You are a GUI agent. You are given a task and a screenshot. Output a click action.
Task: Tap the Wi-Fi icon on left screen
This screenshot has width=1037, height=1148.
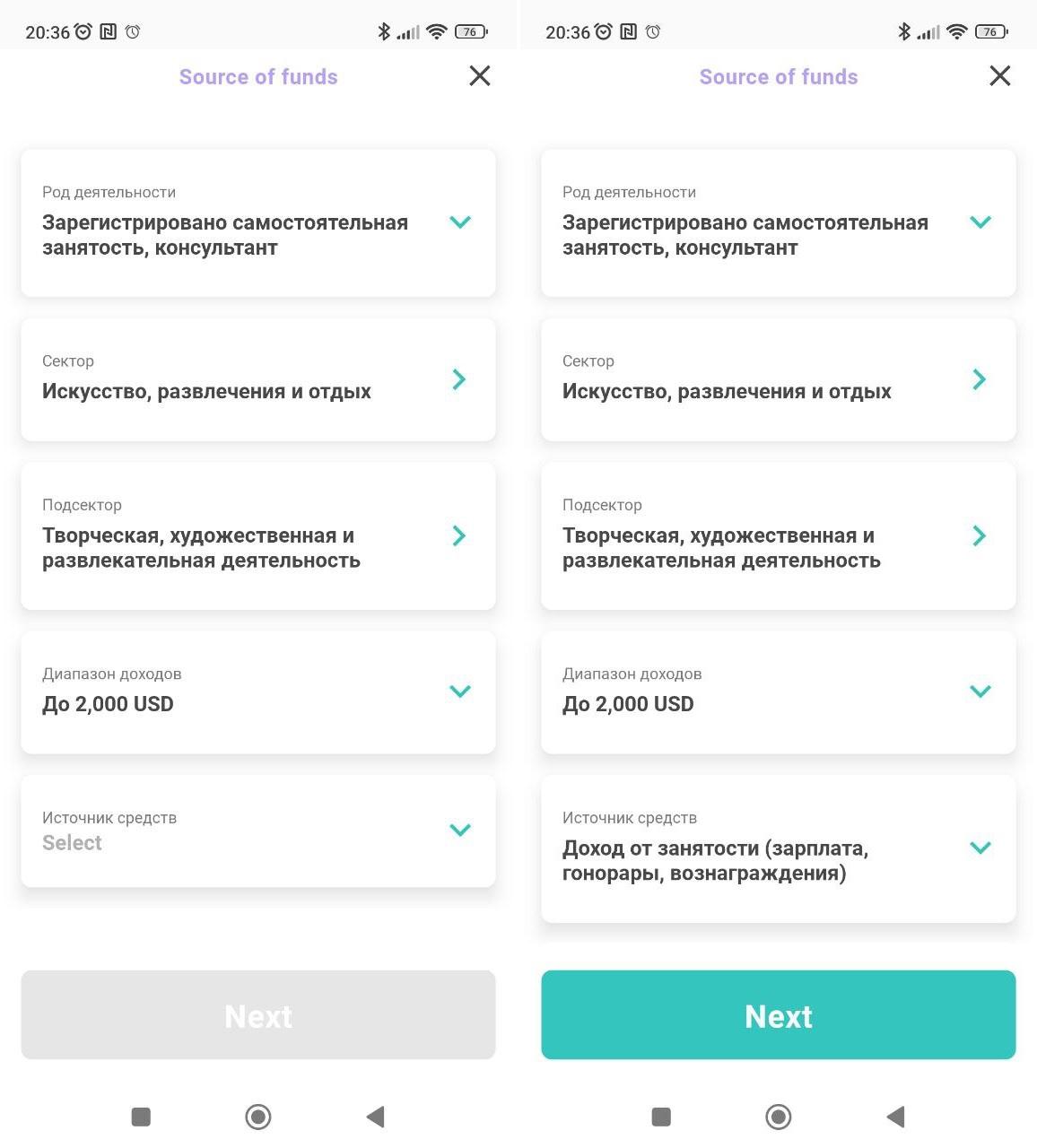pos(437,32)
